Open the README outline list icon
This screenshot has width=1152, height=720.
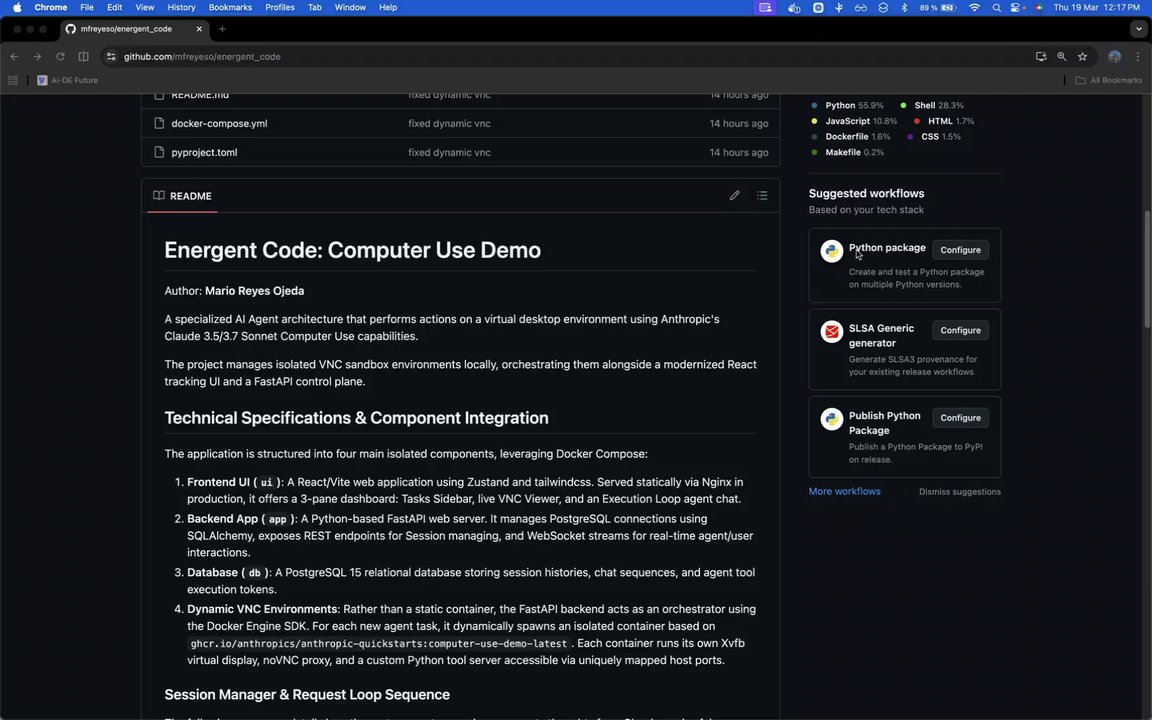click(x=762, y=195)
